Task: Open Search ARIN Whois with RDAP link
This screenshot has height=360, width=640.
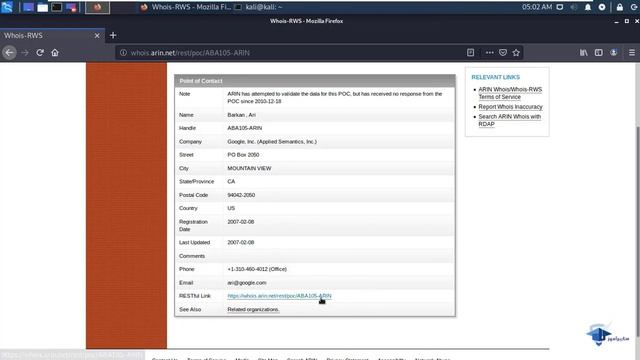Action: click(x=509, y=120)
